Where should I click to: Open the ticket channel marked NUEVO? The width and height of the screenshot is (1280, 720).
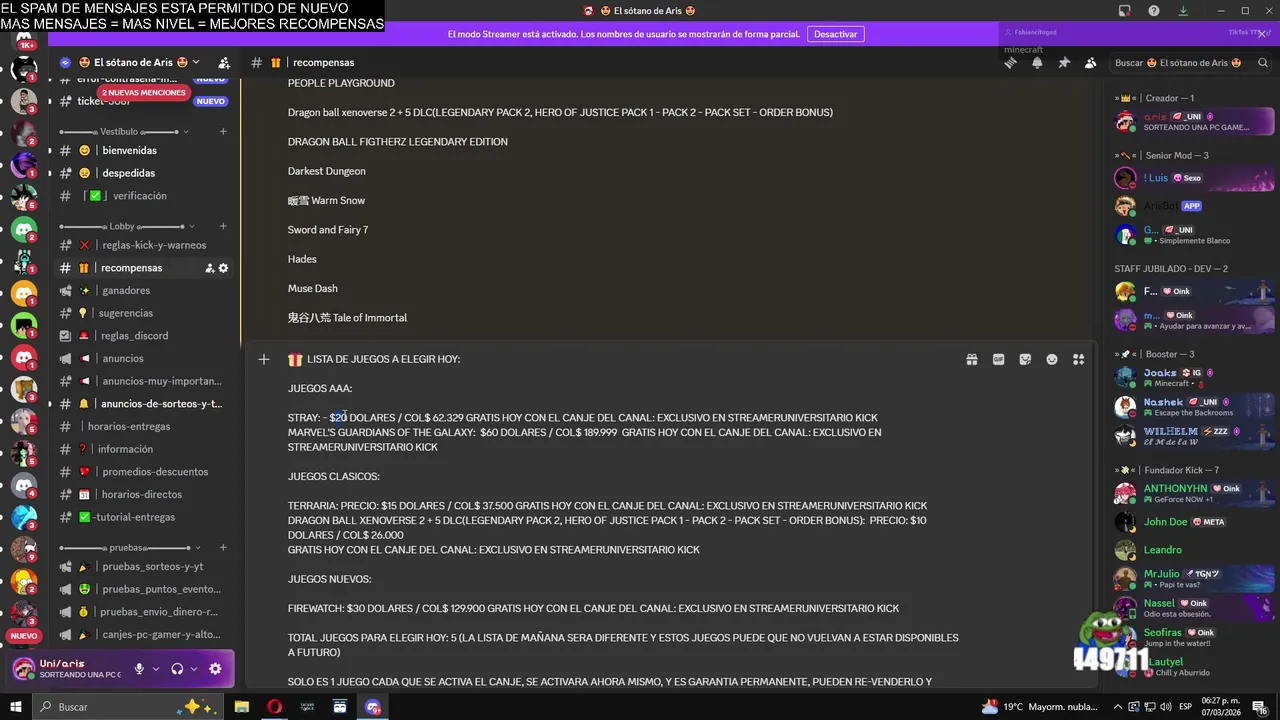pos(144,101)
